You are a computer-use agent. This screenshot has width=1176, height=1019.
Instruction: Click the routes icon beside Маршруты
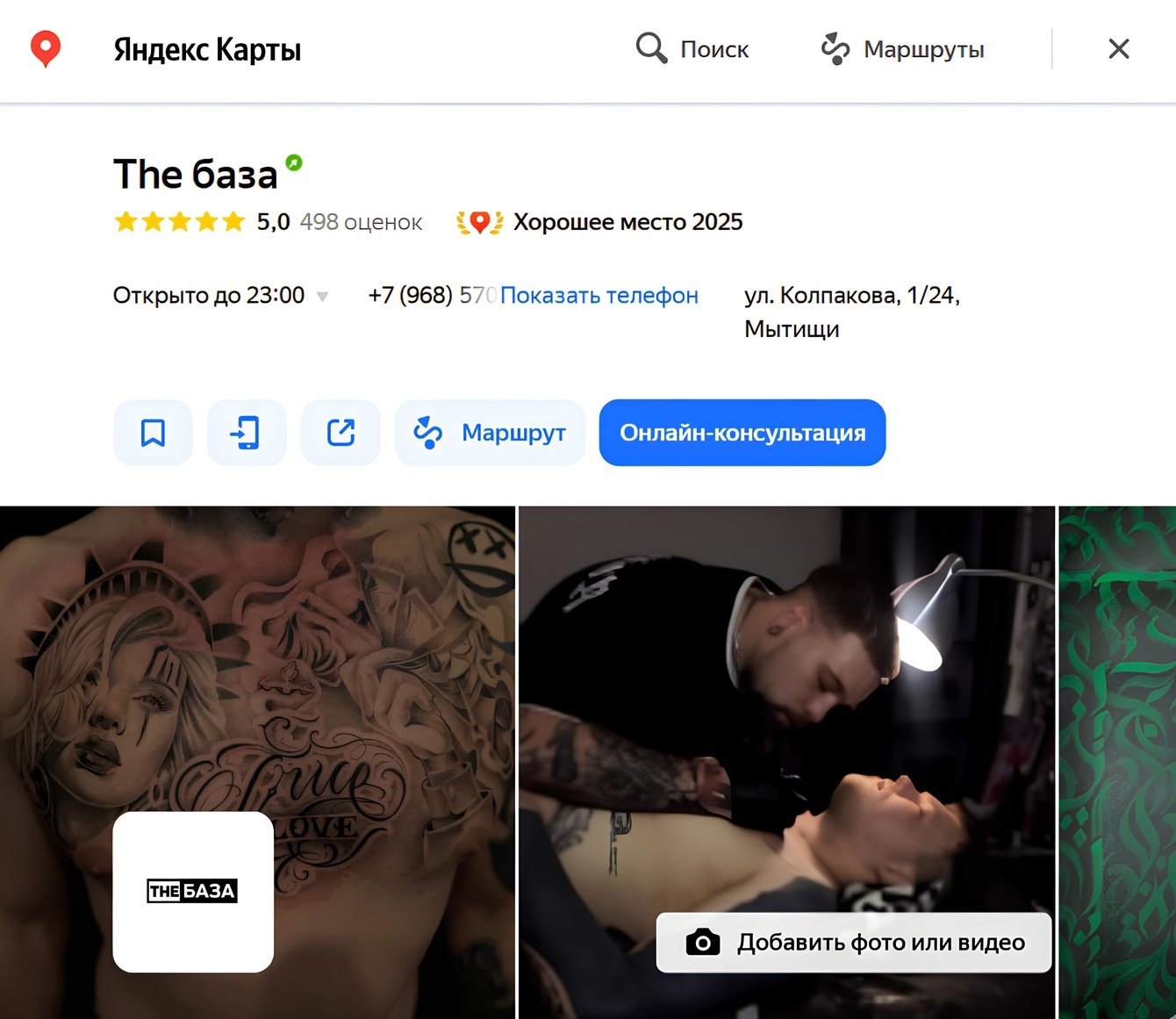[x=835, y=49]
